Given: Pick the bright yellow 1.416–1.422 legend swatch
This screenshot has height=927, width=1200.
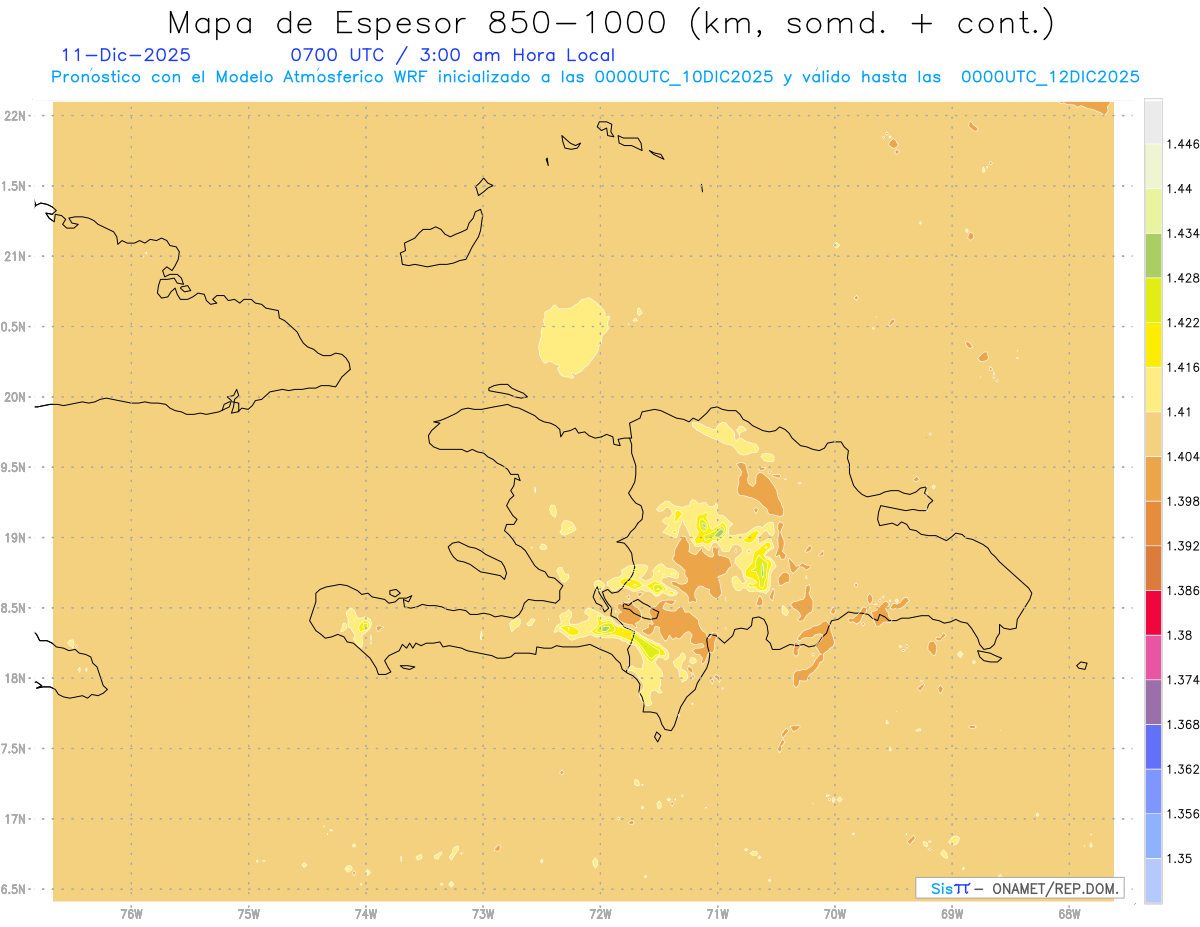Looking at the screenshot, I should (1153, 345).
